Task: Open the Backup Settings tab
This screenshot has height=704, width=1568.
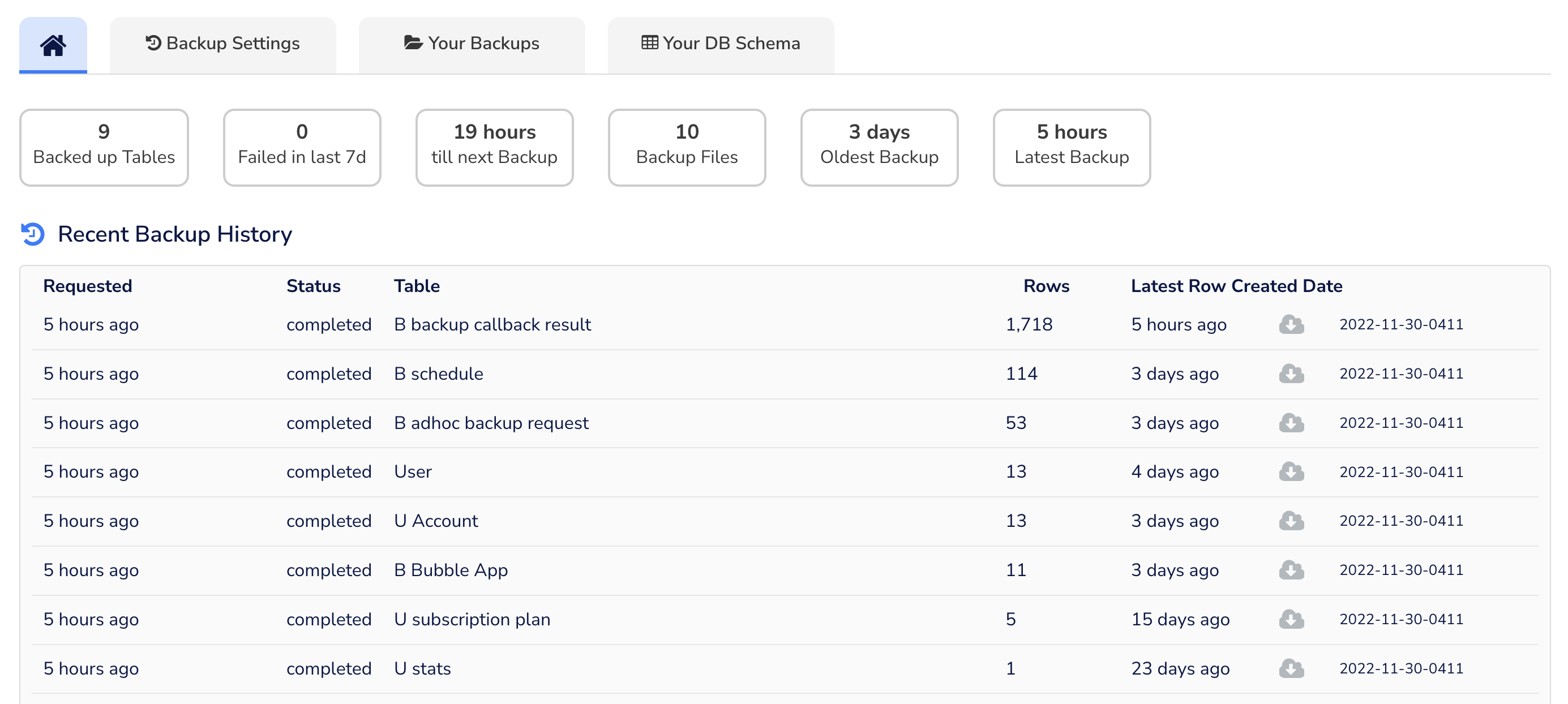Action: (223, 44)
